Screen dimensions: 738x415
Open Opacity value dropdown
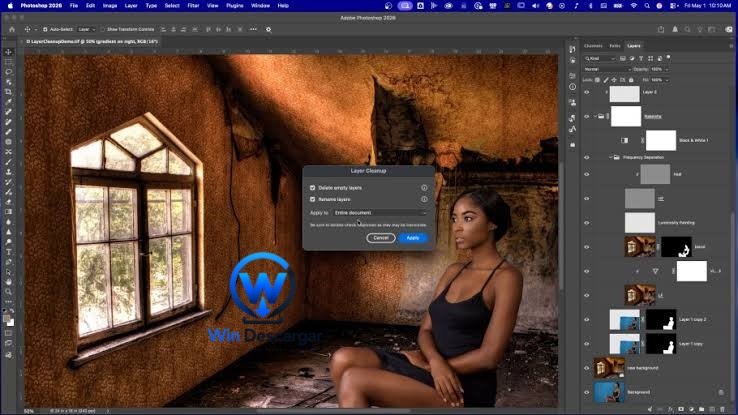click(666, 69)
